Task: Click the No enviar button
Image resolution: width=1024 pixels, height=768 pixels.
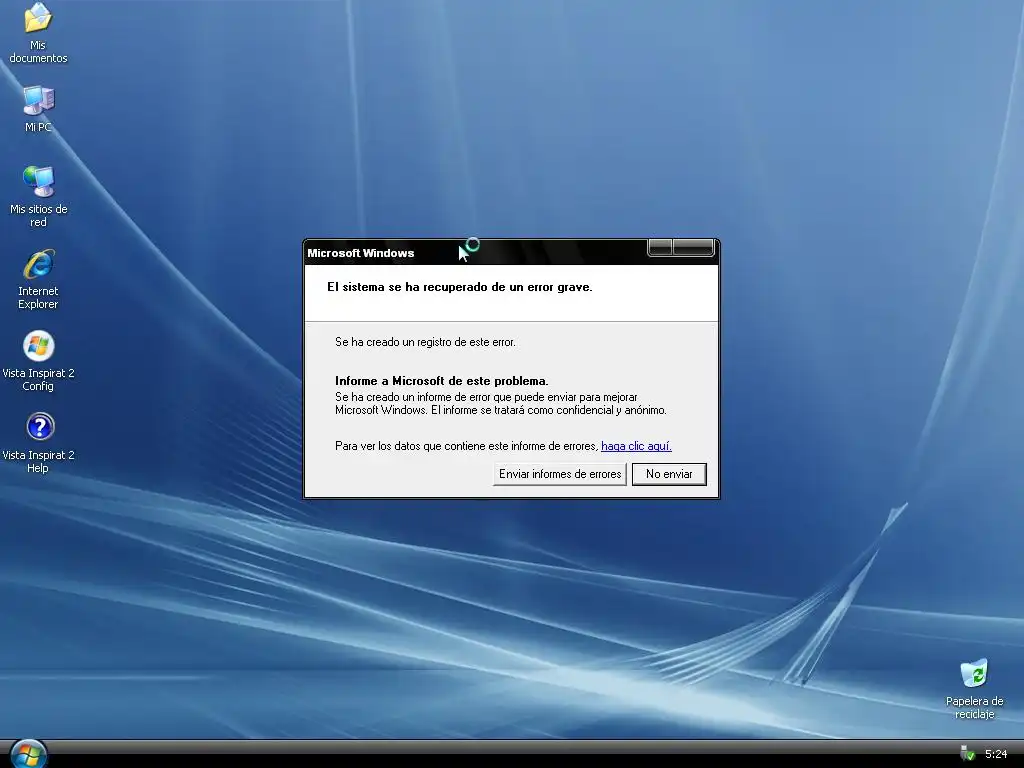Action: click(669, 474)
